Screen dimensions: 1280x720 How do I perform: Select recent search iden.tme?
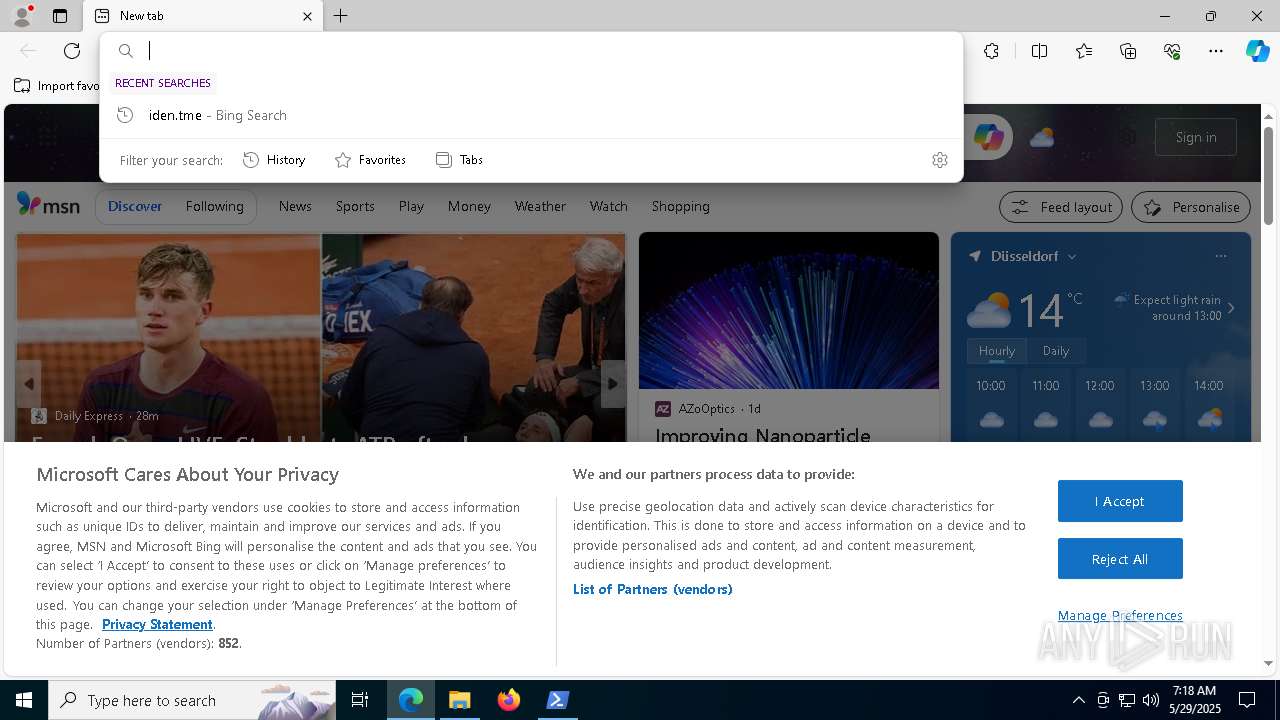tap(531, 115)
